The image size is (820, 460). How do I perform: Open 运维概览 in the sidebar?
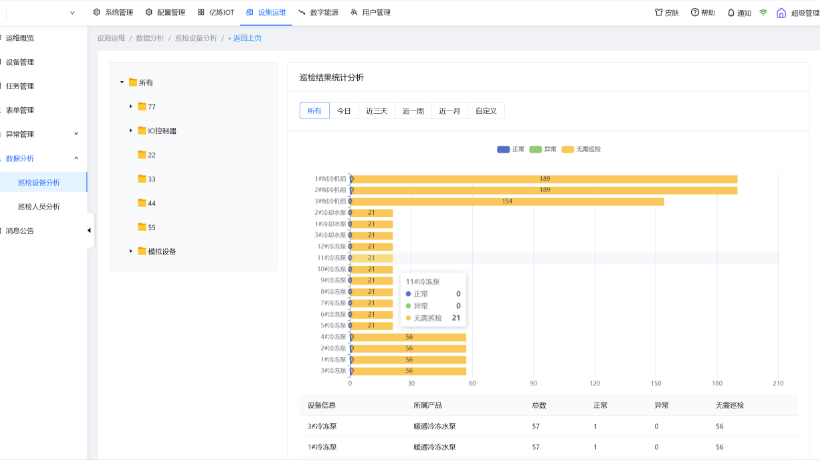(x=20, y=38)
